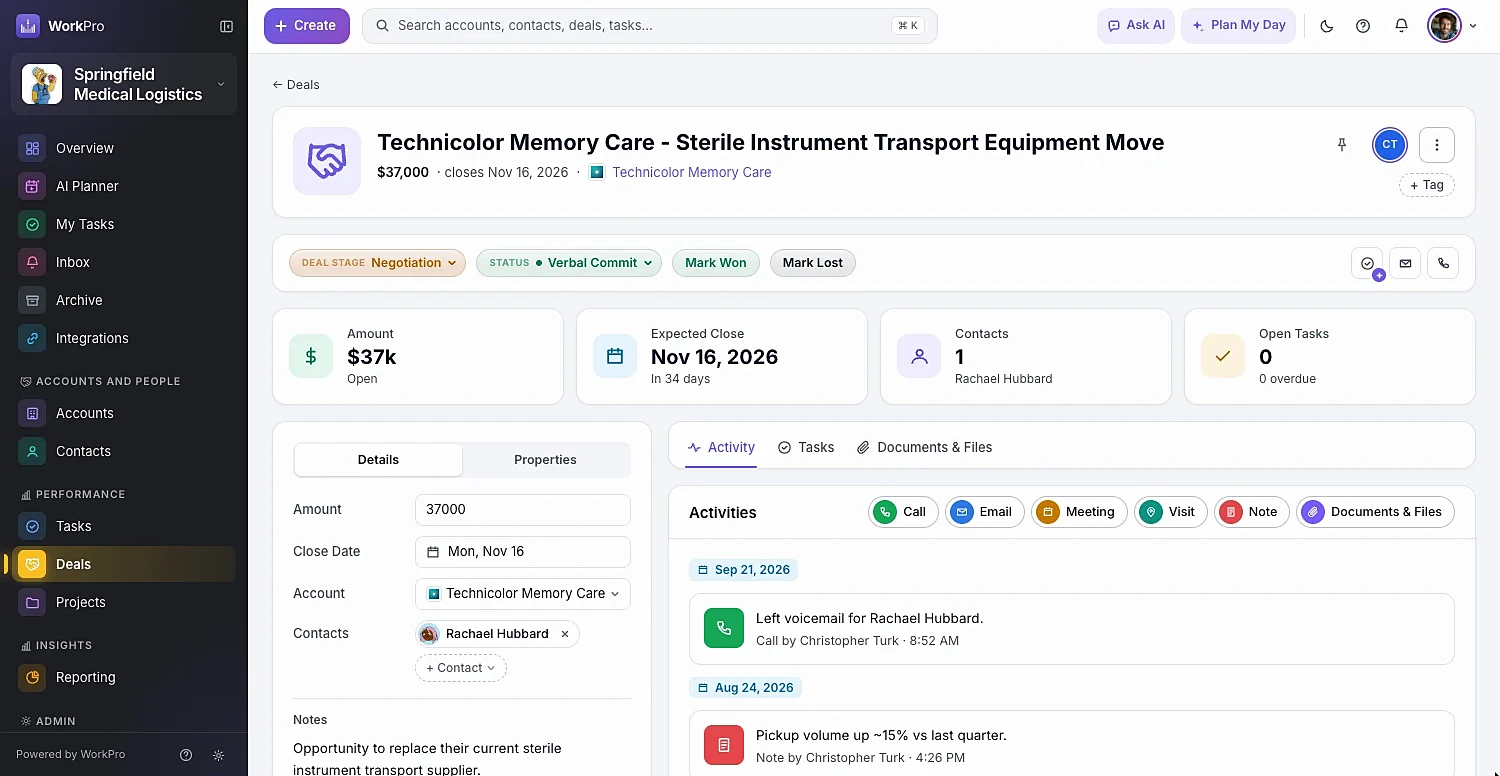Click the sidebar footer settings gear icon

coord(219,755)
